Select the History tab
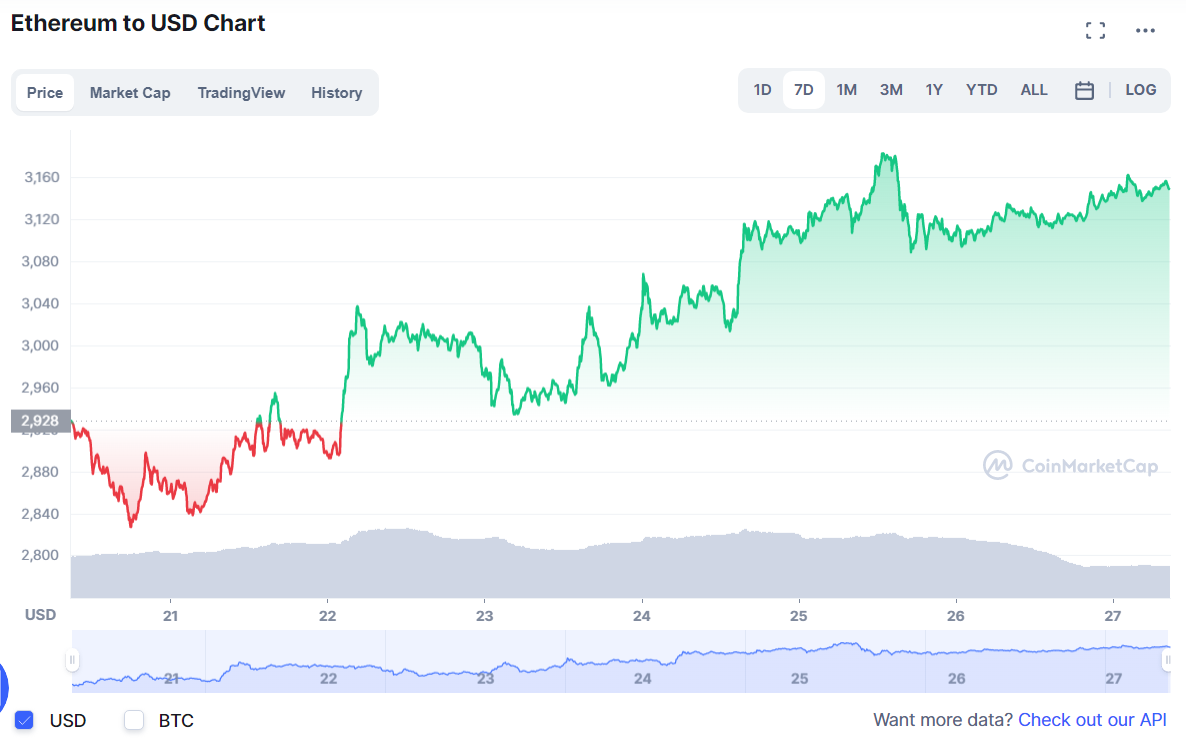 pyautogui.click(x=336, y=93)
